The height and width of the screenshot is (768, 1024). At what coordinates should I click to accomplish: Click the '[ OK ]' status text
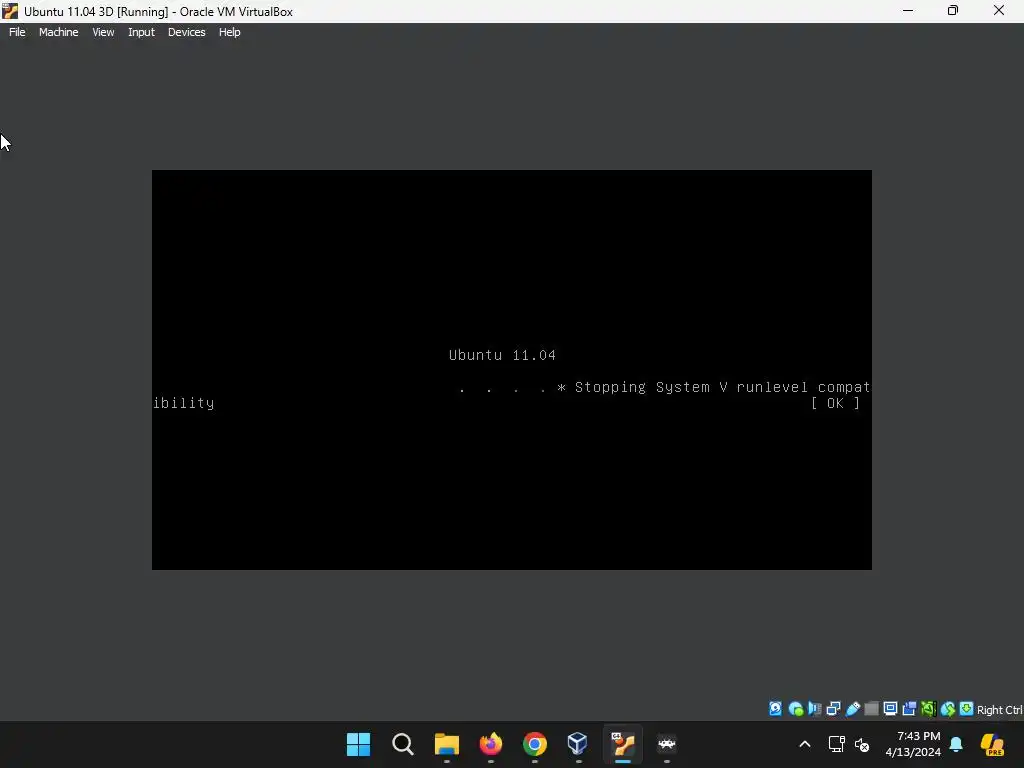pos(835,403)
